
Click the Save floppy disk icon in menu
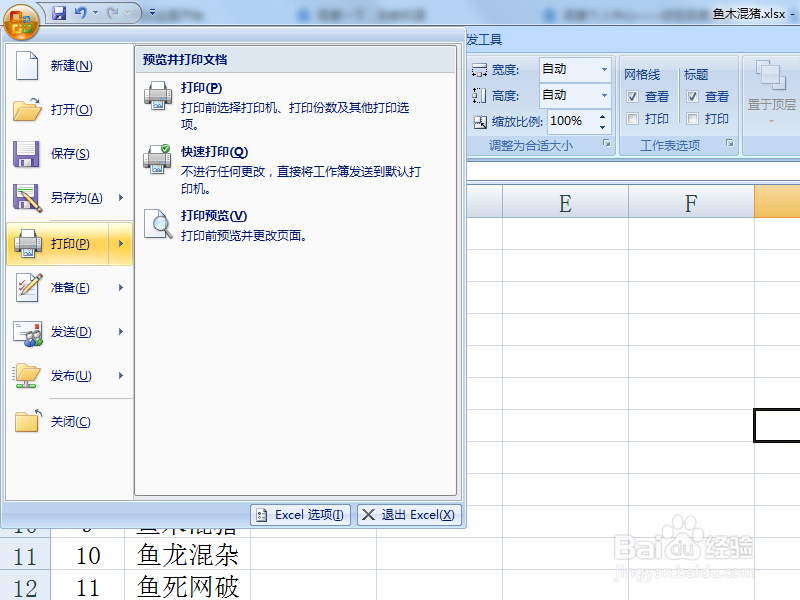coord(26,154)
